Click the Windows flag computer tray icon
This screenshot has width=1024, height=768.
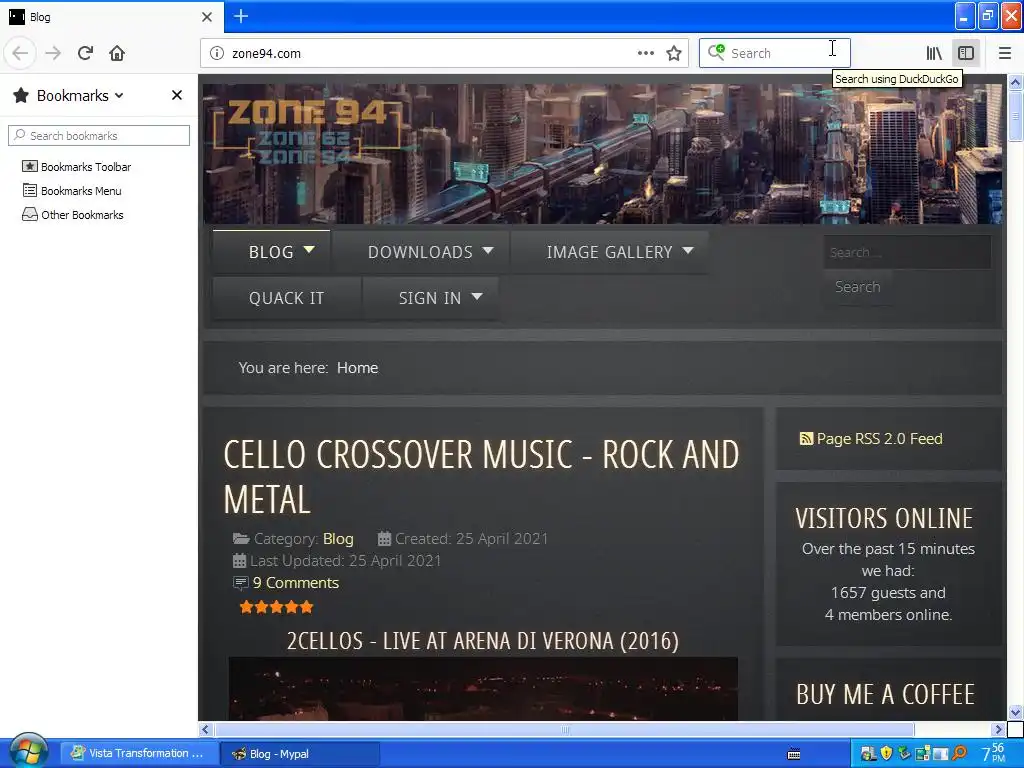(867, 754)
